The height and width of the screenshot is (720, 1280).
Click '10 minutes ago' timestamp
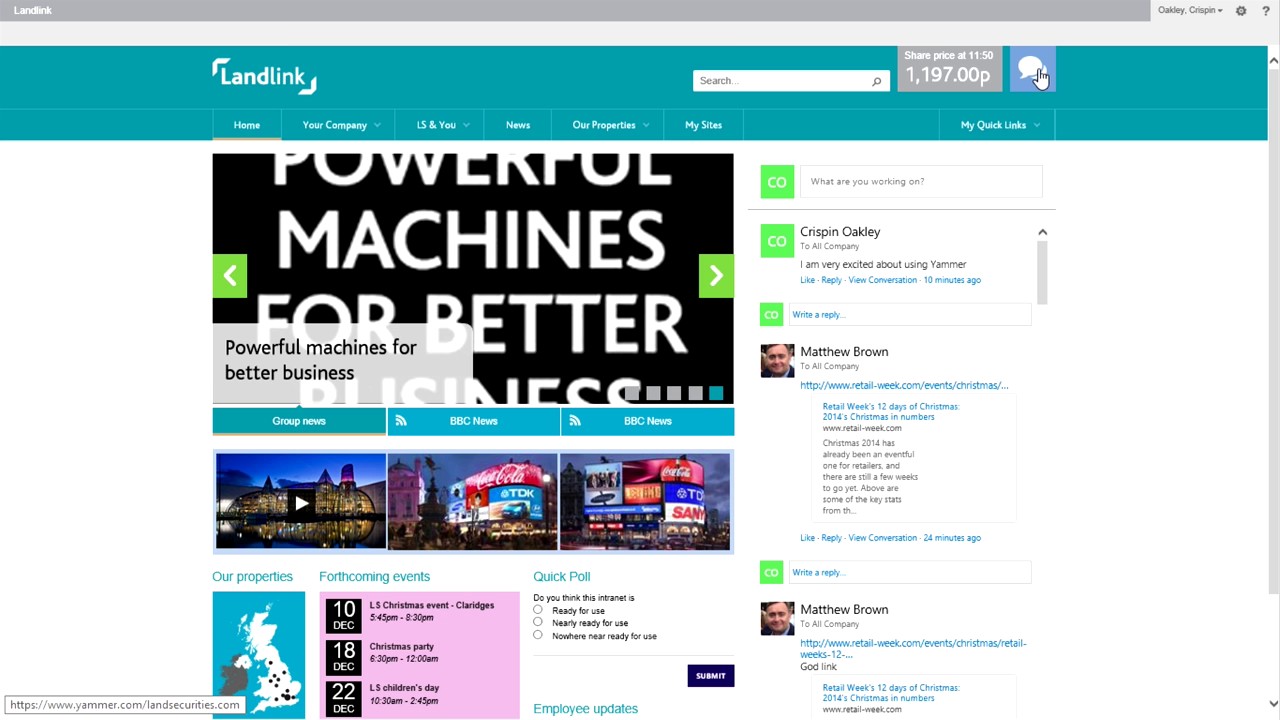point(952,280)
